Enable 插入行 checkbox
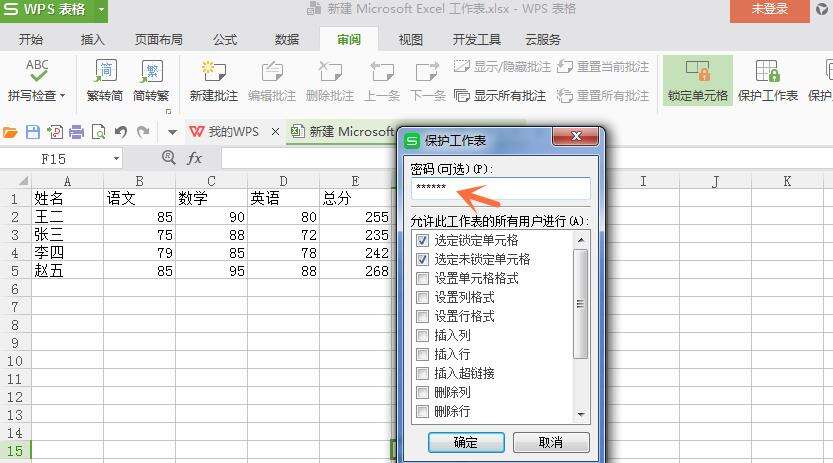 (x=422, y=354)
